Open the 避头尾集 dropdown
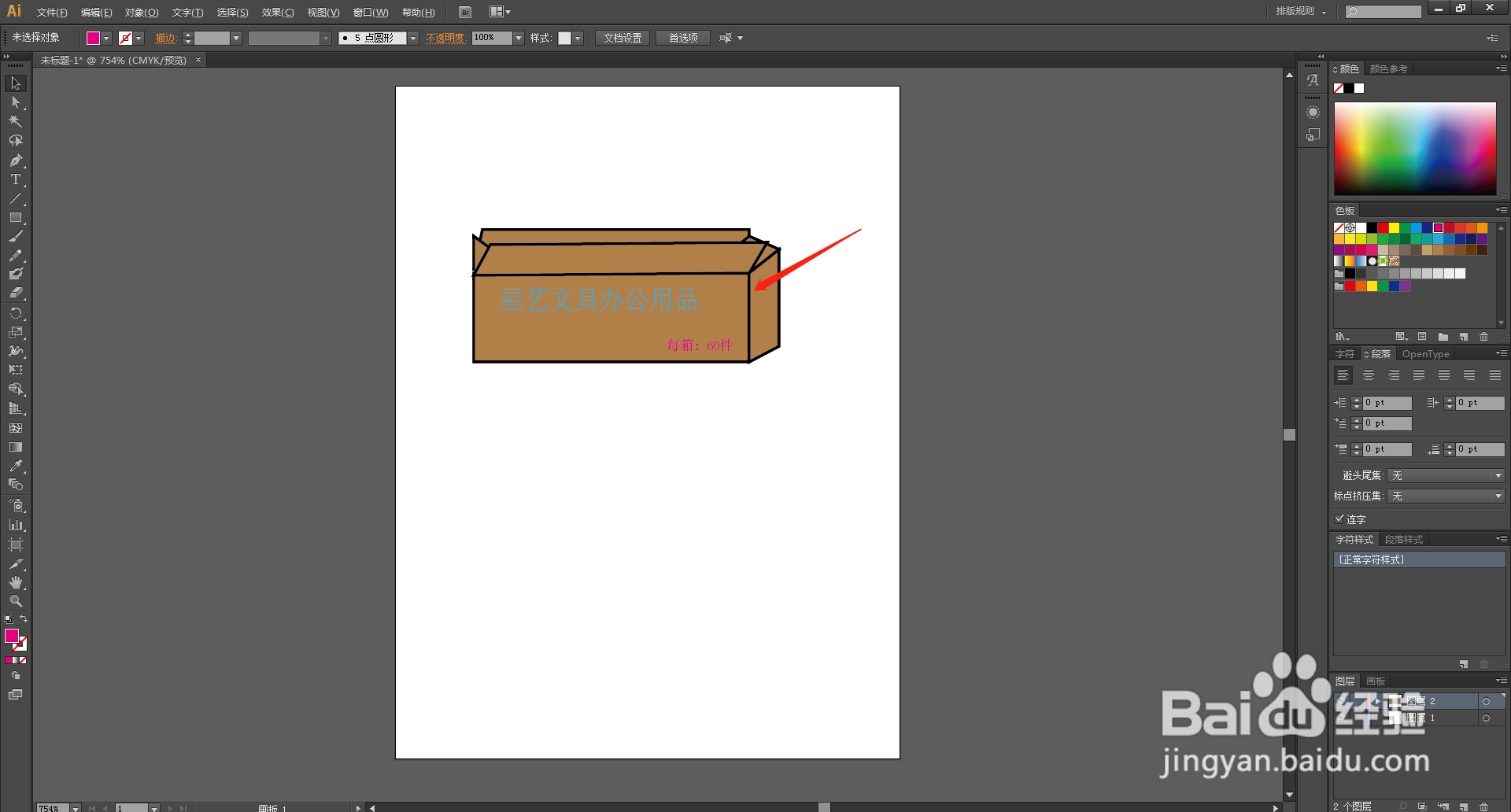 pyautogui.click(x=1446, y=475)
